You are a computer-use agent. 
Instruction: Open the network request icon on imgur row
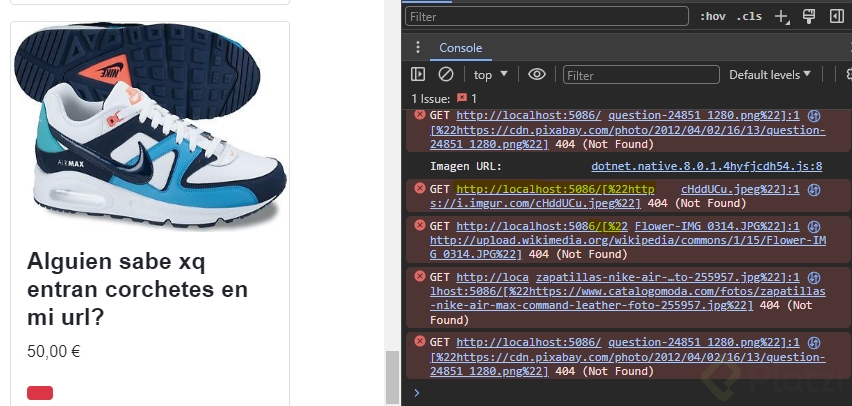(813, 190)
